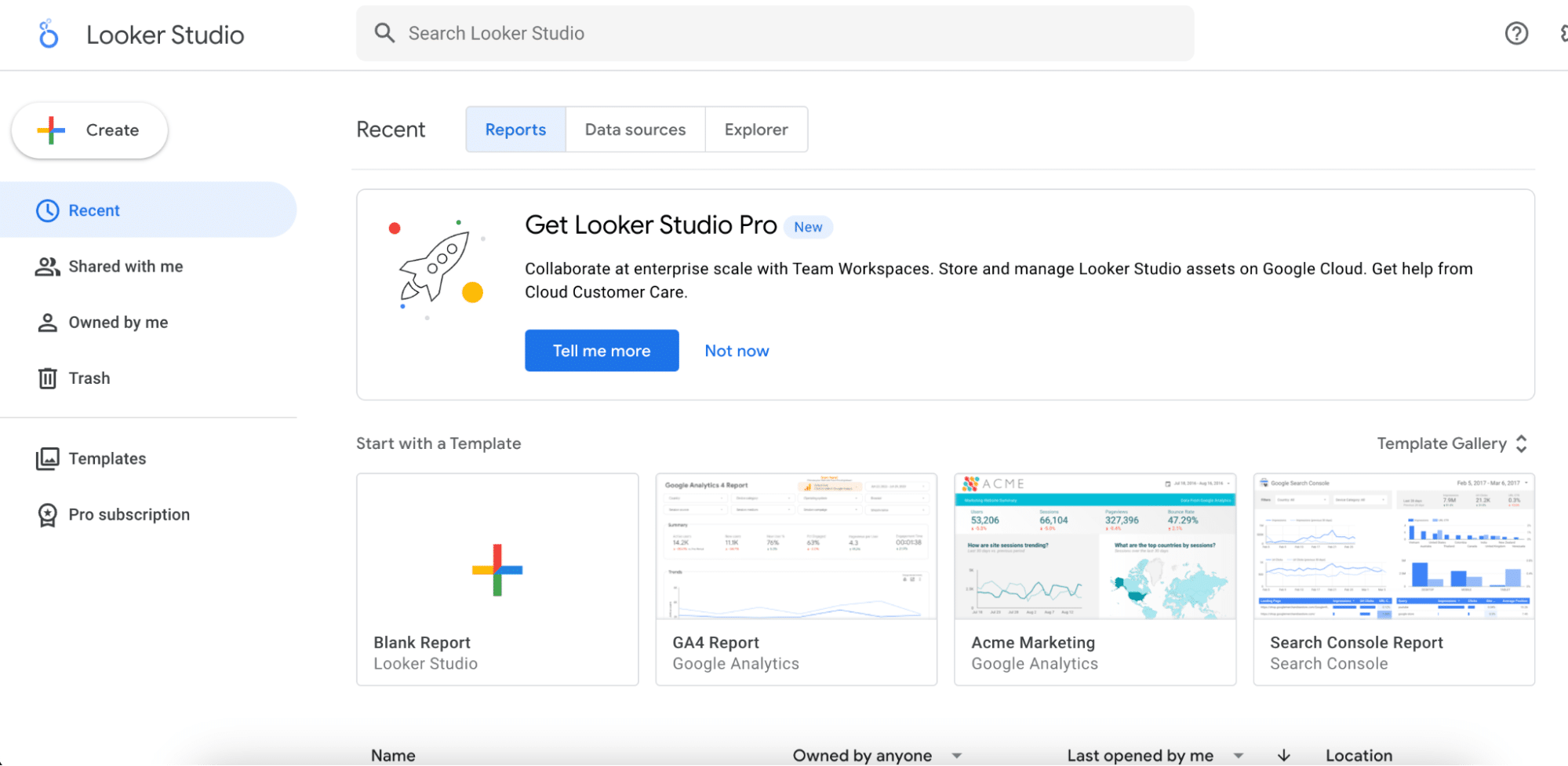Image resolution: width=1568 pixels, height=766 pixels.
Task: Open the Acme Marketing template thumbnail
Action: pos(1095,579)
